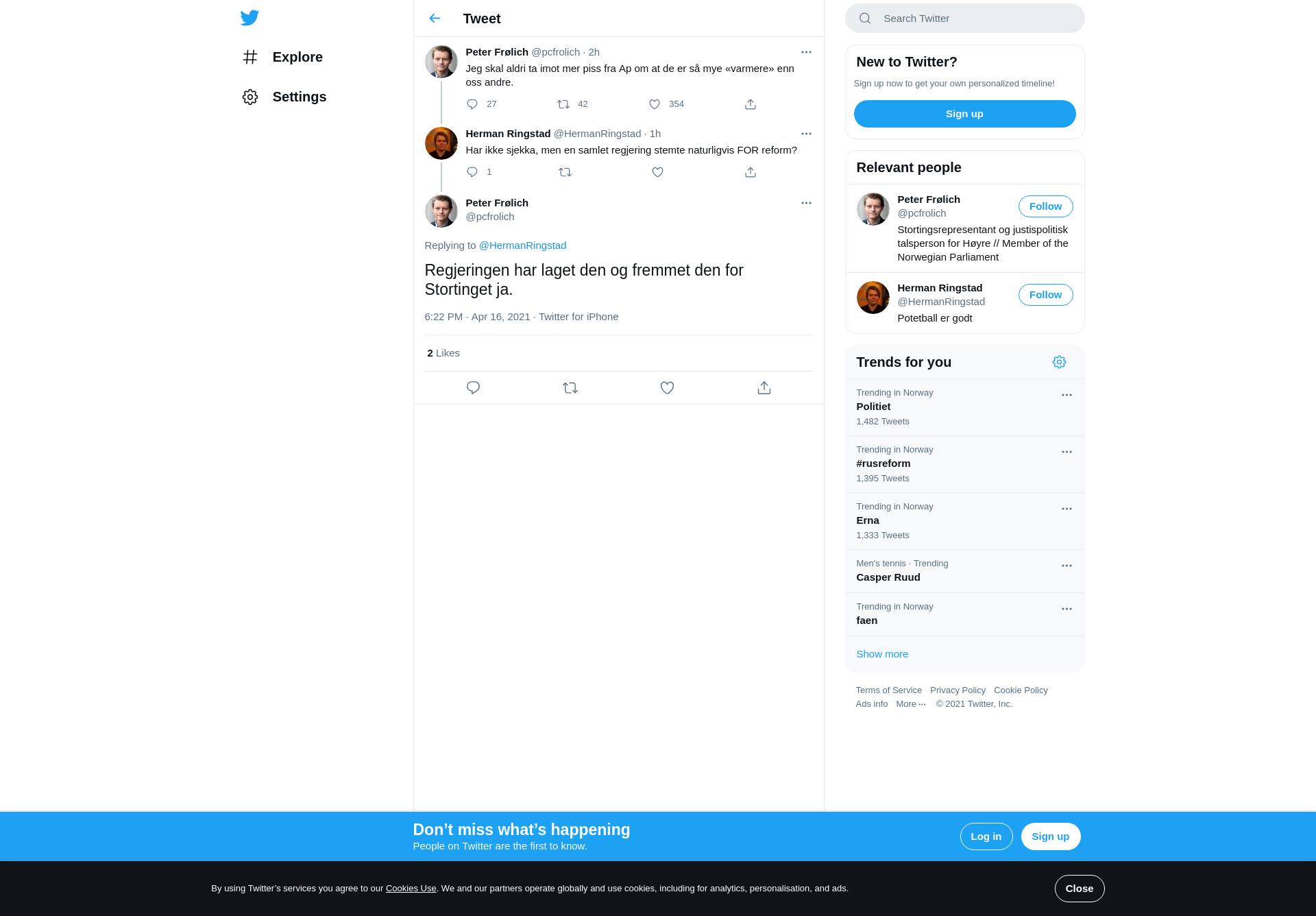Open more options on Herman Ringstad's tweet
This screenshot has width=1316, height=916.
[x=806, y=134]
